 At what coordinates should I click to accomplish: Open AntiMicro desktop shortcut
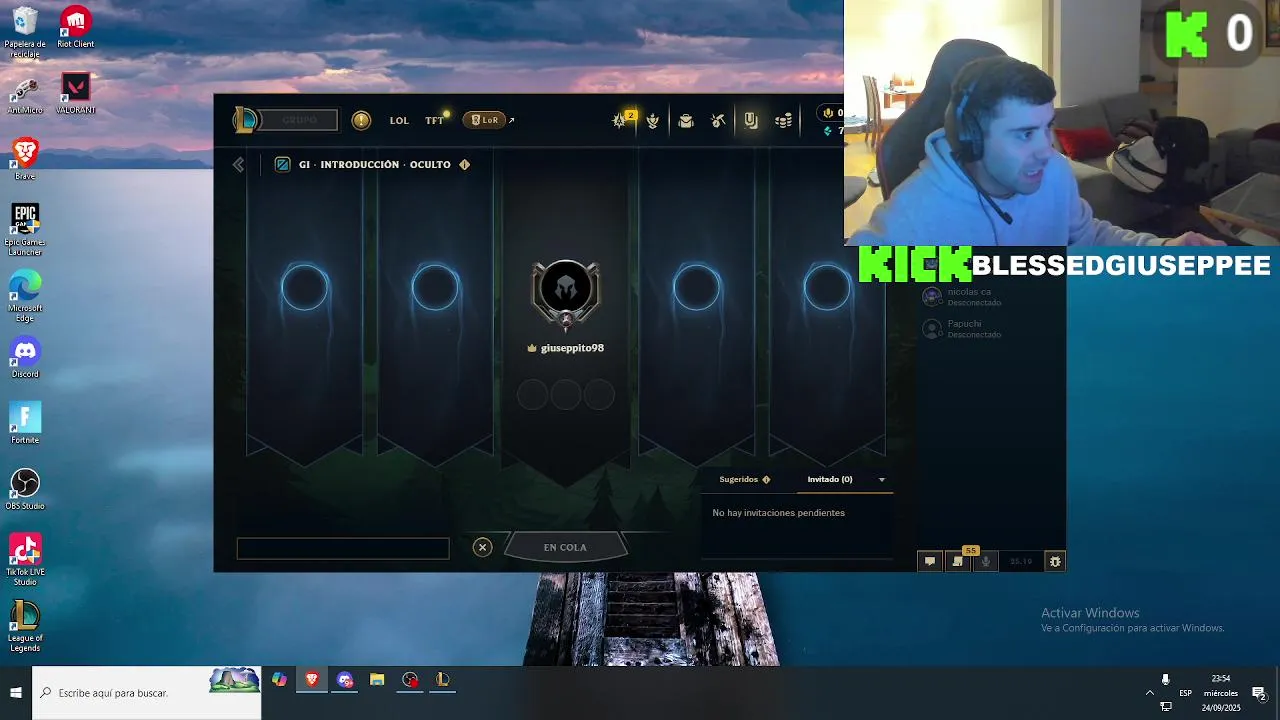point(25,95)
